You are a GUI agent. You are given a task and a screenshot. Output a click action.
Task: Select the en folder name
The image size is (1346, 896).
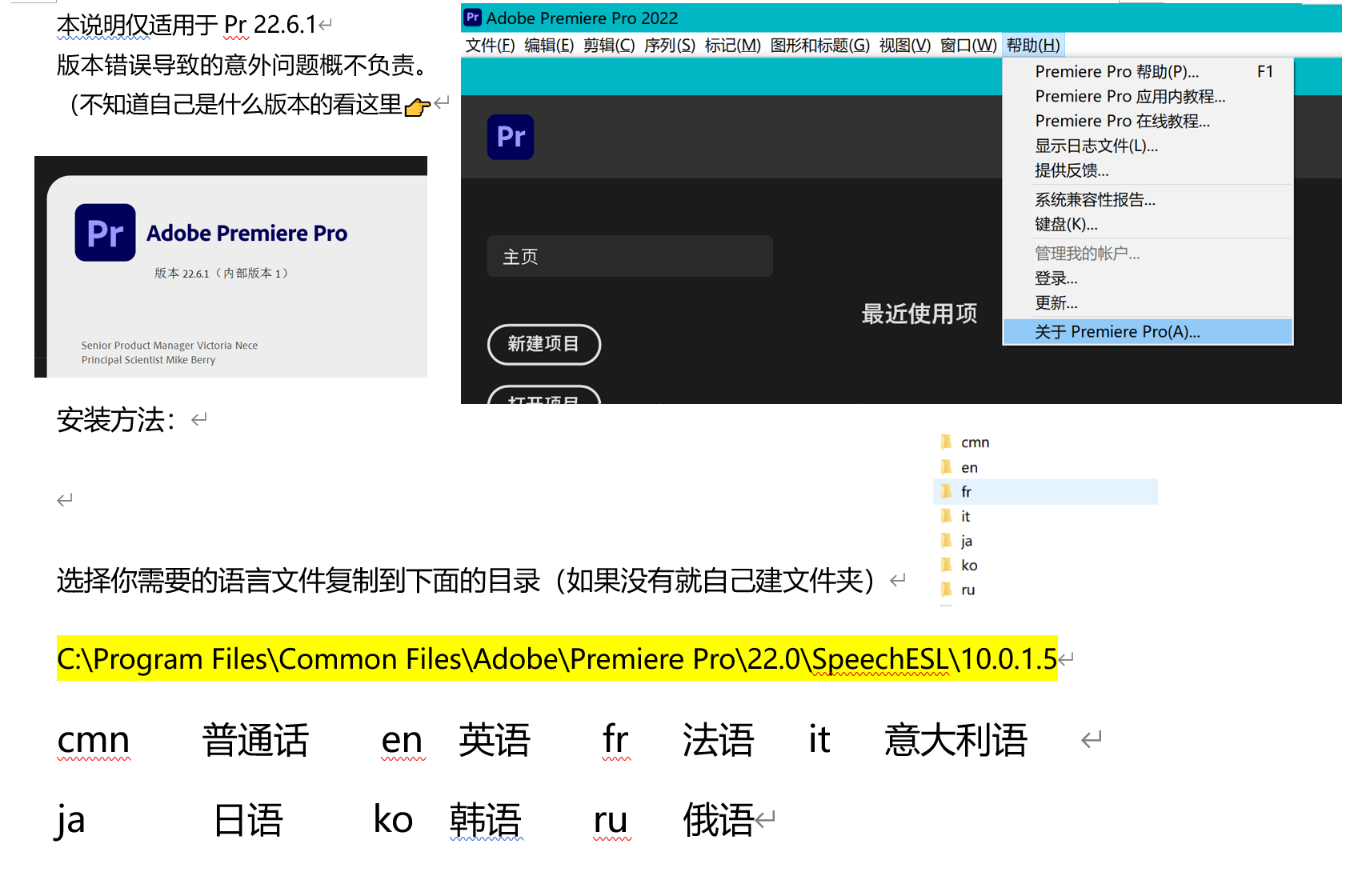969,467
